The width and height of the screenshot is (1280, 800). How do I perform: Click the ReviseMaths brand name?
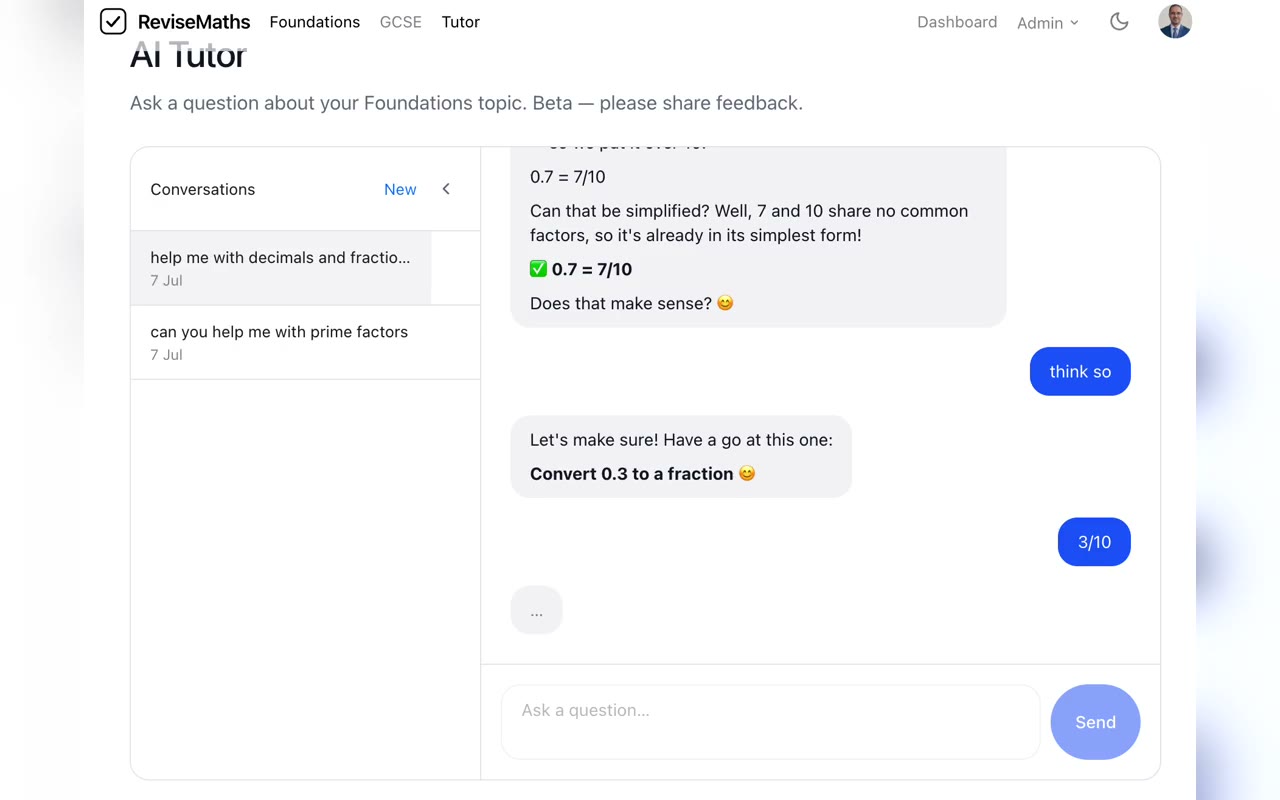194,22
